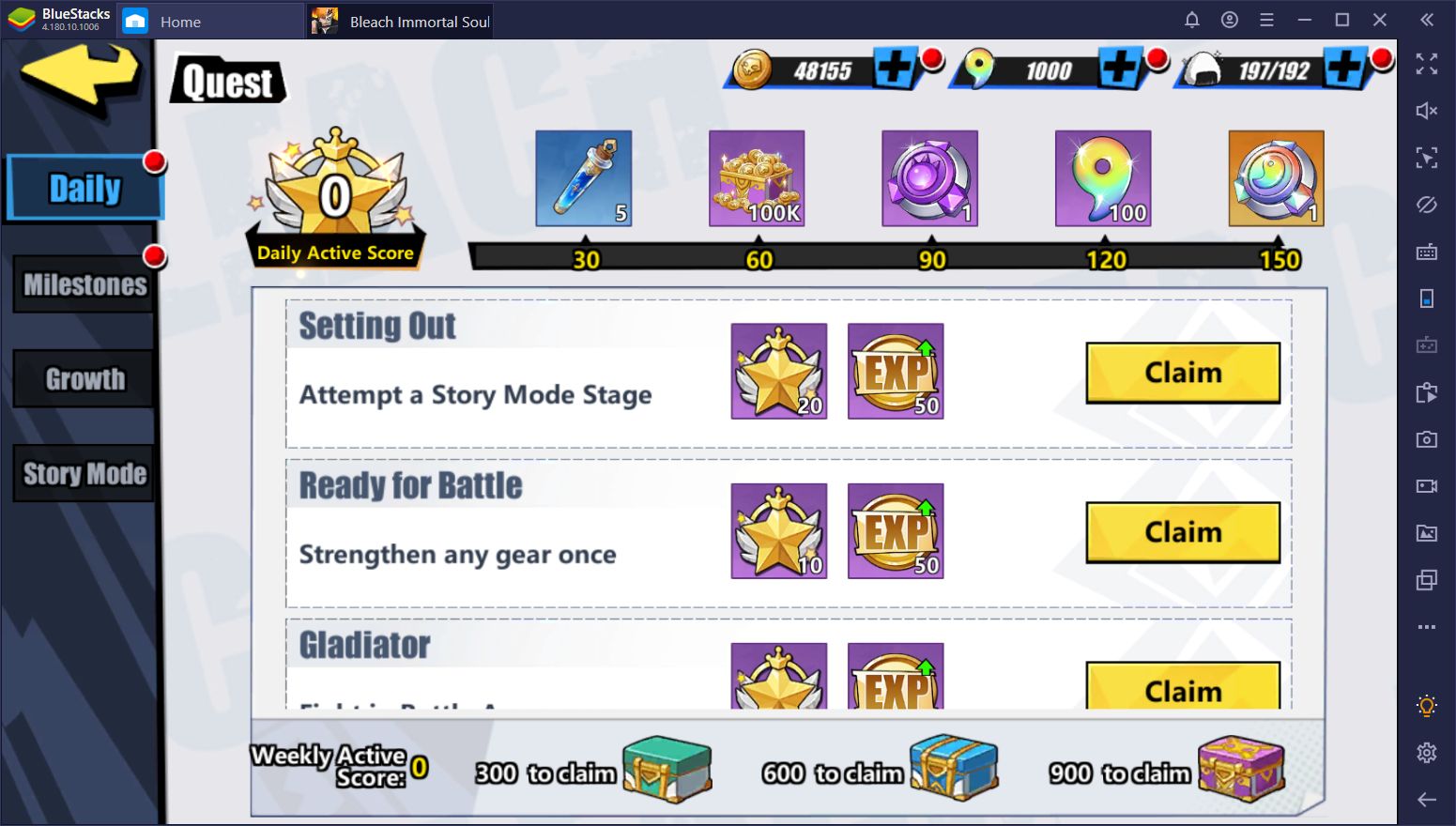Open the blue 600 weekly chest

coord(954,769)
